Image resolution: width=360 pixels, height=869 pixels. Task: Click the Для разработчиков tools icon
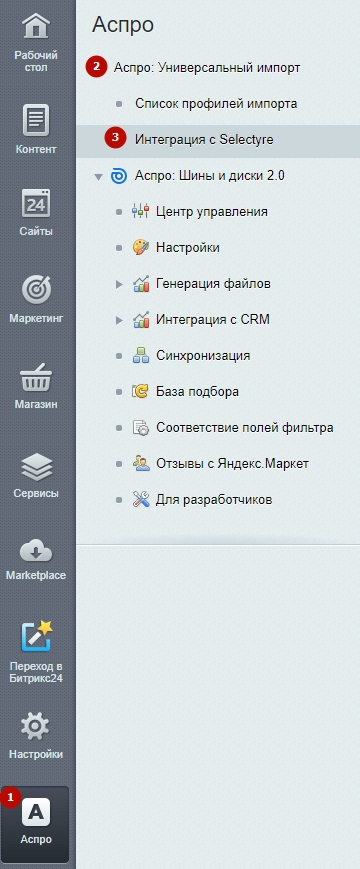click(x=141, y=499)
